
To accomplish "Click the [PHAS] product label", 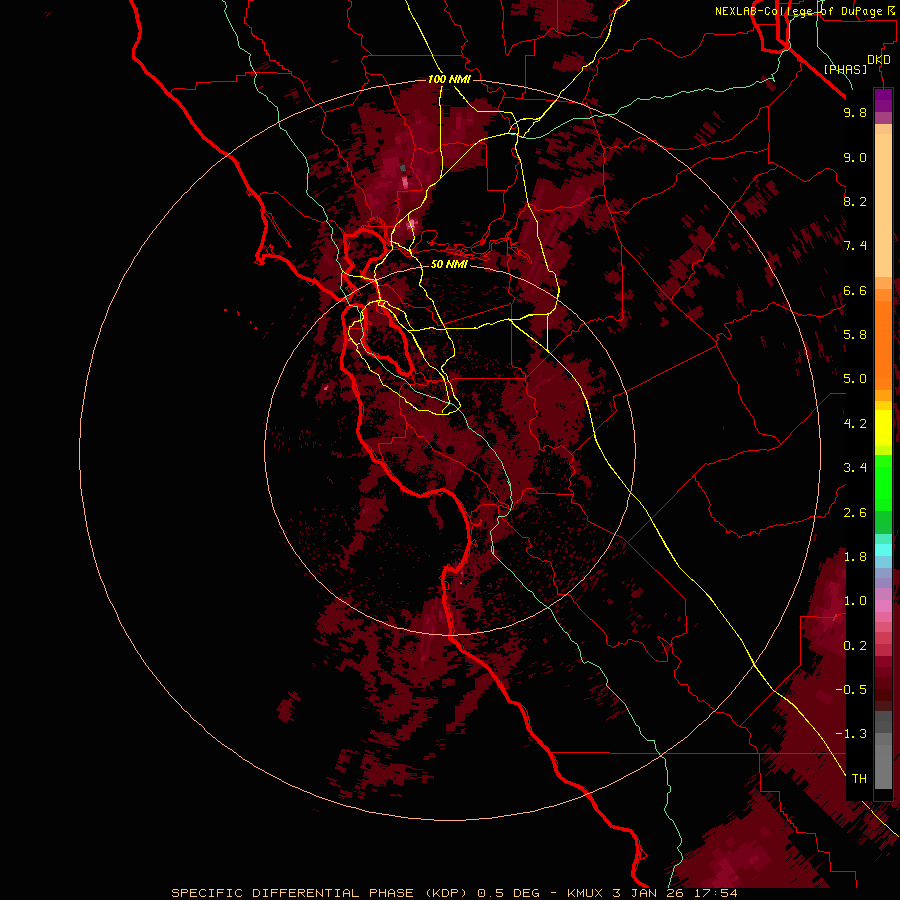I will point(845,70).
